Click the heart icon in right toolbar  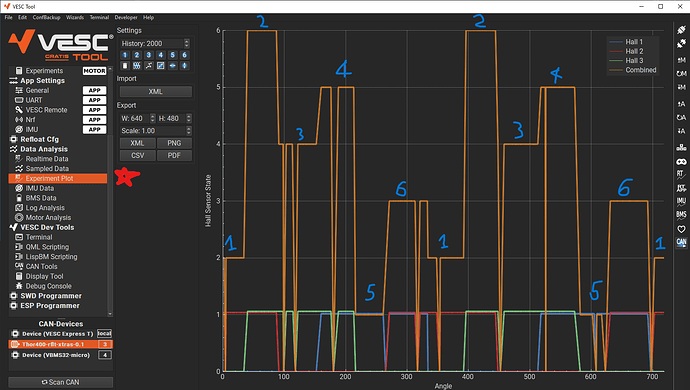(681, 229)
